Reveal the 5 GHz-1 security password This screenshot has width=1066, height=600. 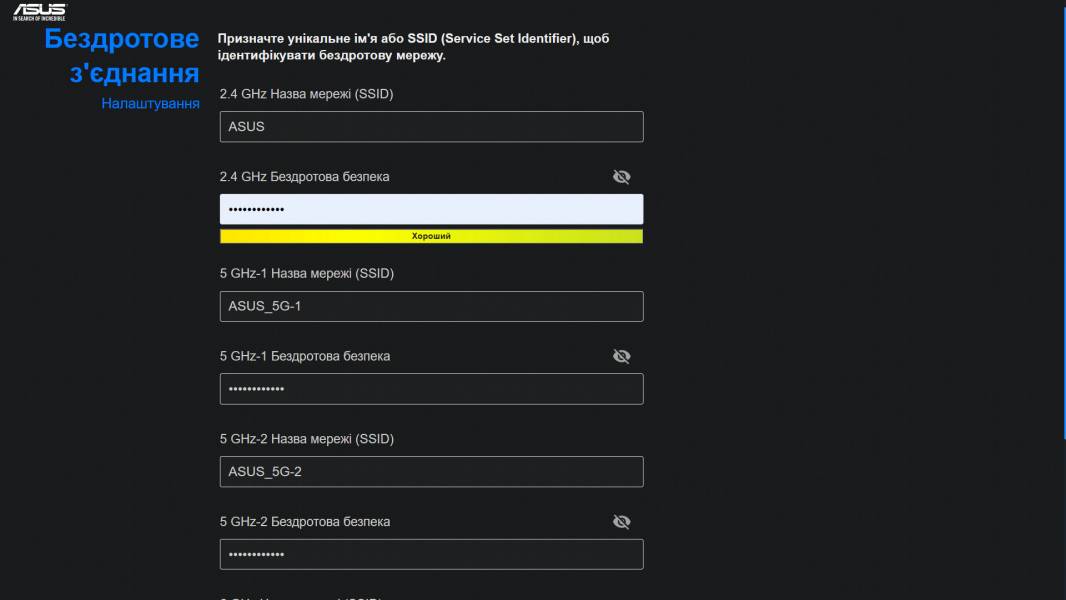pyautogui.click(x=621, y=356)
